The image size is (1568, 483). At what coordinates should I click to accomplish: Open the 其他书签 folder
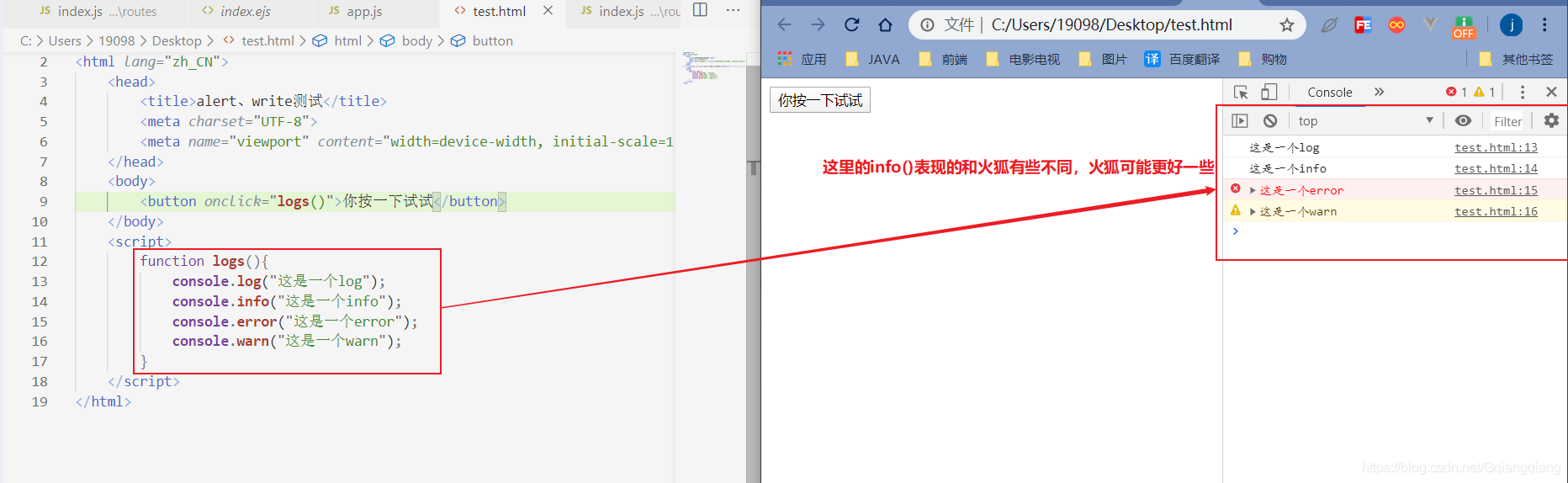click(1516, 59)
